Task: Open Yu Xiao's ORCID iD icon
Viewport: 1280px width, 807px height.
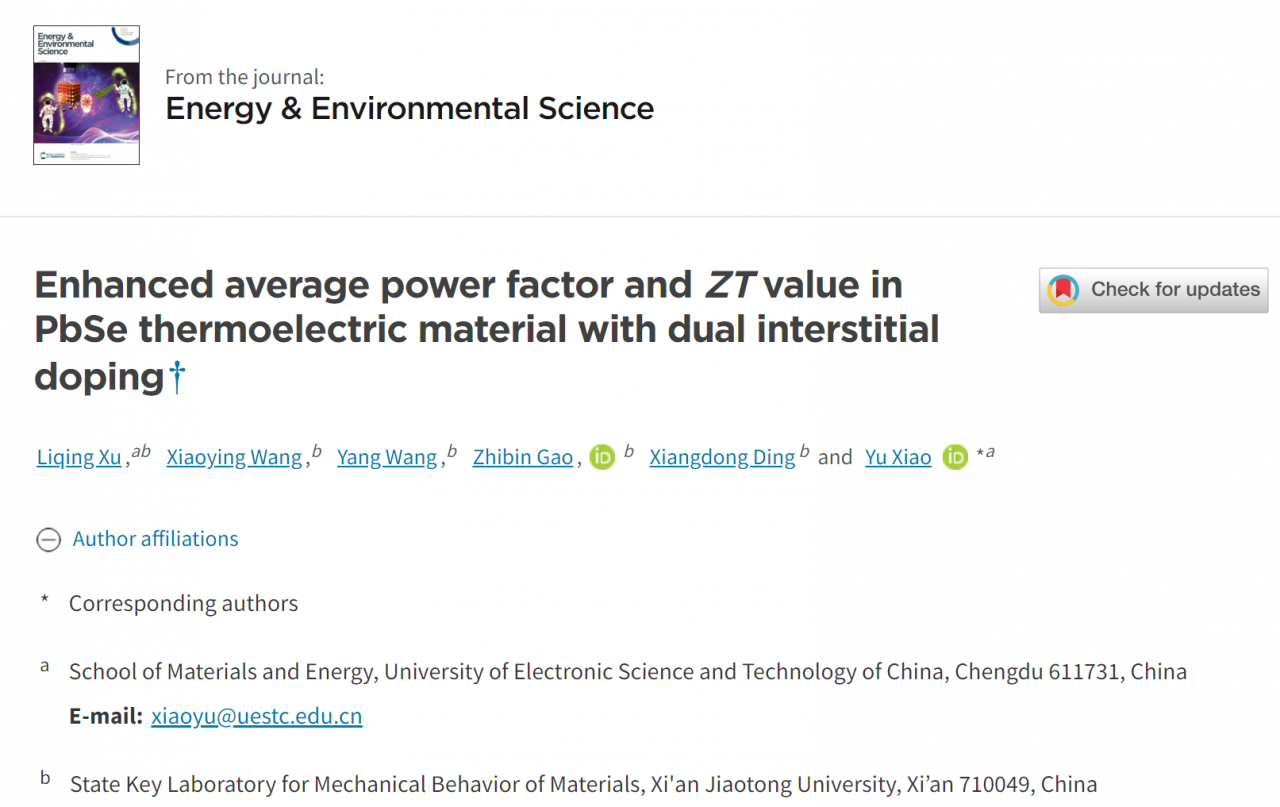Action: click(x=956, y=457)
